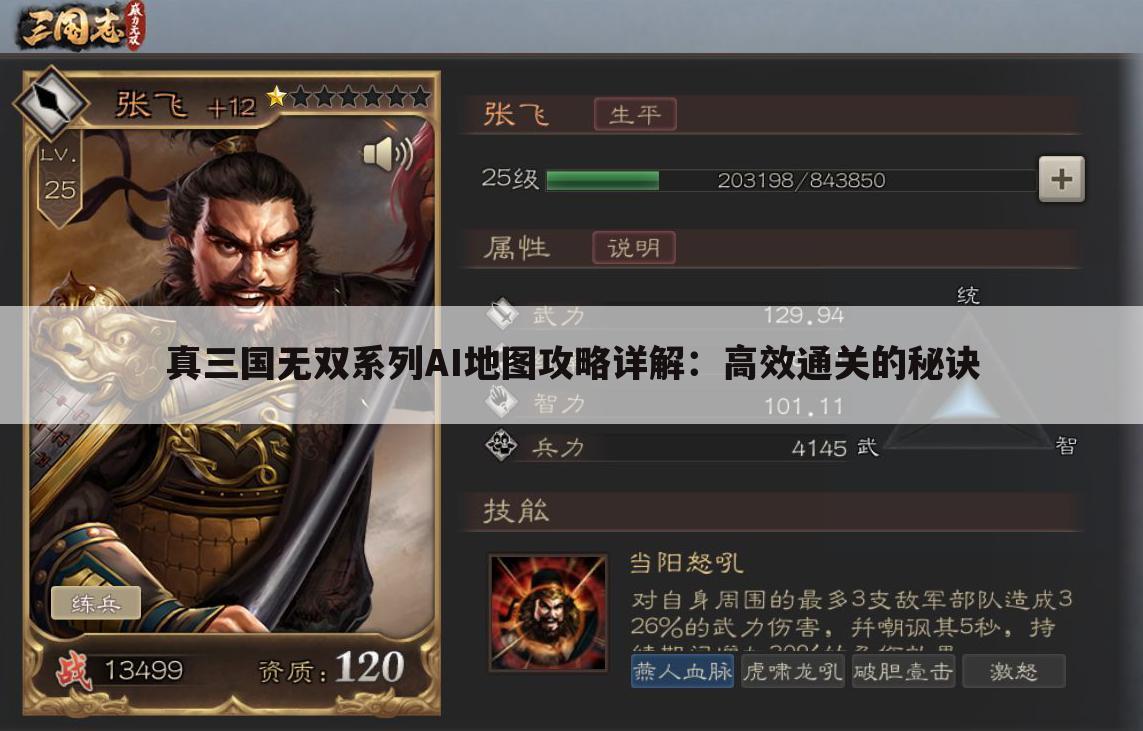Add experience with the plus button

coord(1061,179)
